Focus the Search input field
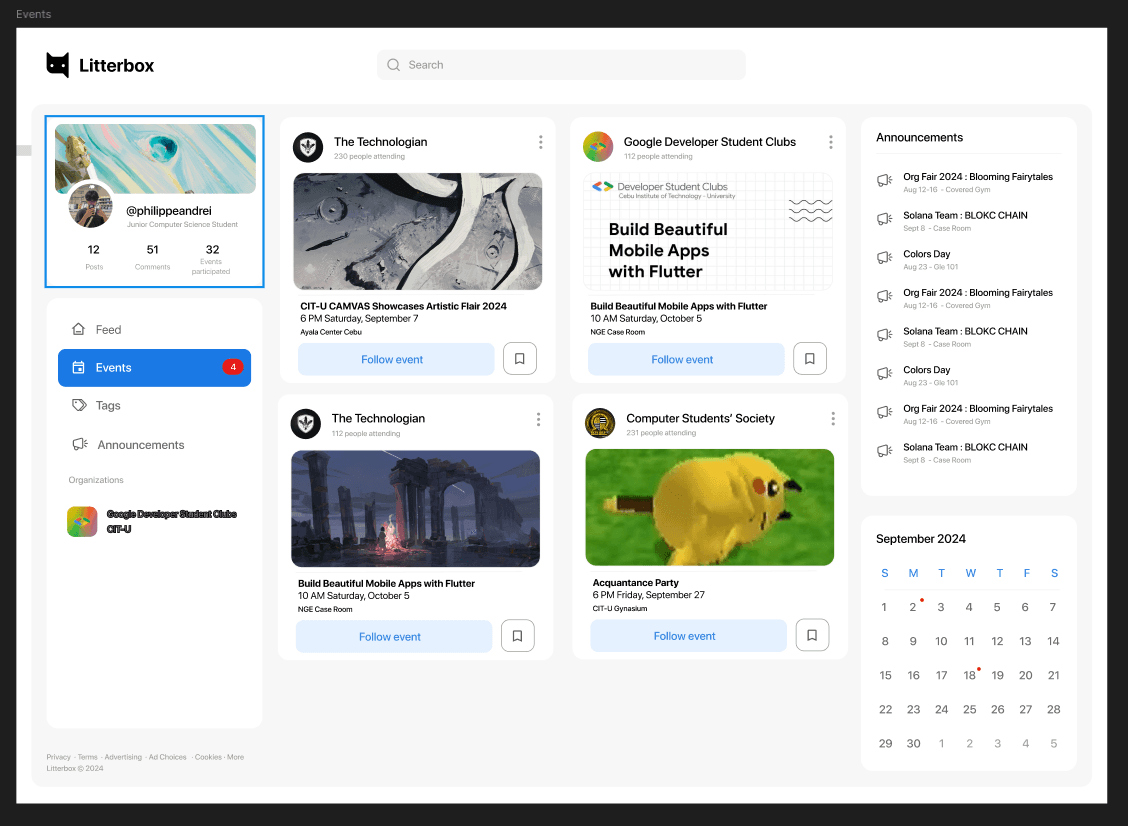The image size is (1128, 826). 561,65
